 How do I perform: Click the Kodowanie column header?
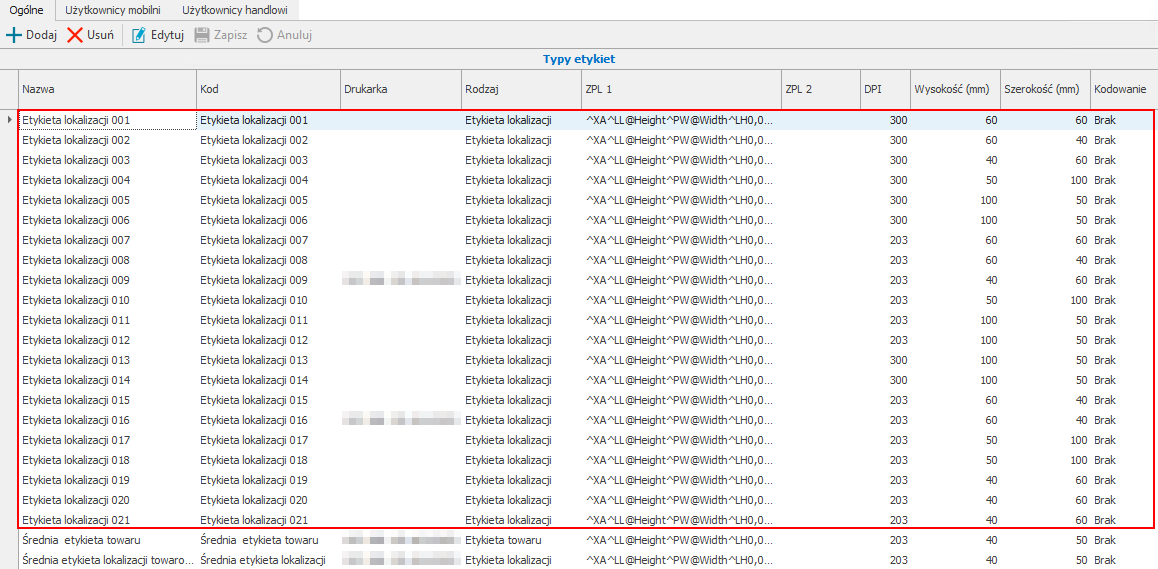[1120, 89]
